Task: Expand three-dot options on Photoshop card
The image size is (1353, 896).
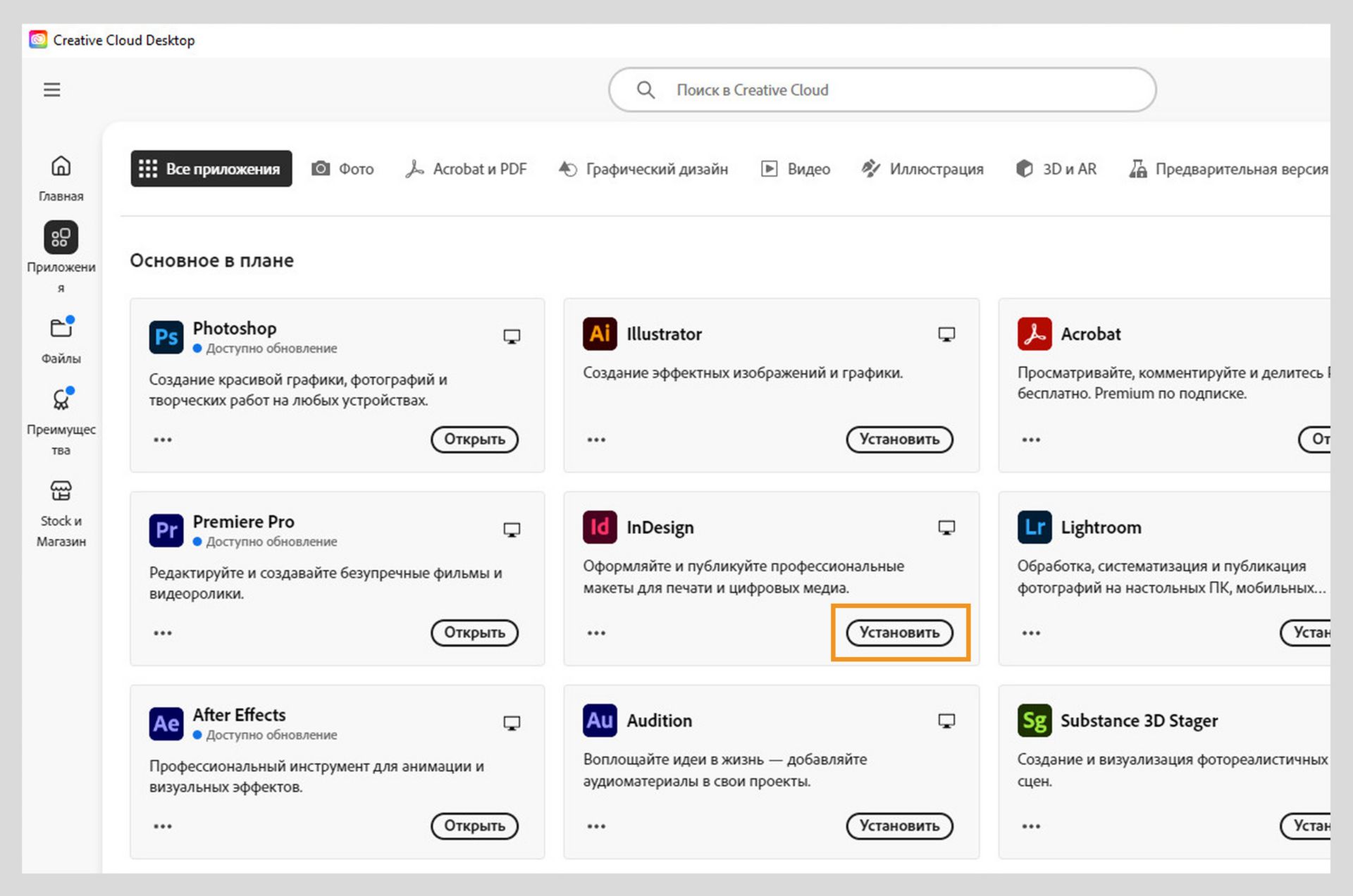Action: pos(163,440)
